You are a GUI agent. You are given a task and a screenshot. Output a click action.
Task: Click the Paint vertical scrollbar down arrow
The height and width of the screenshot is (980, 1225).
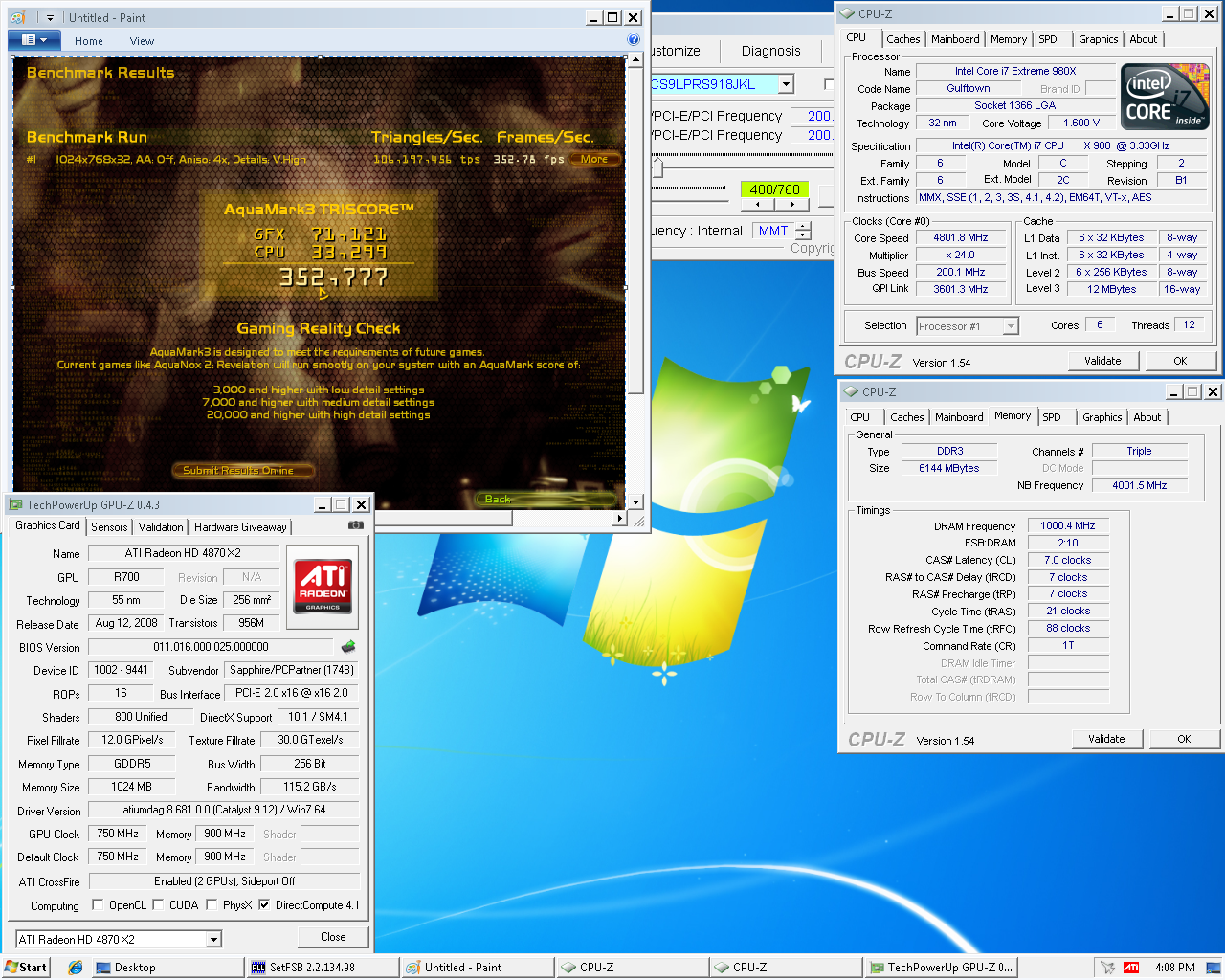[635, 501]
